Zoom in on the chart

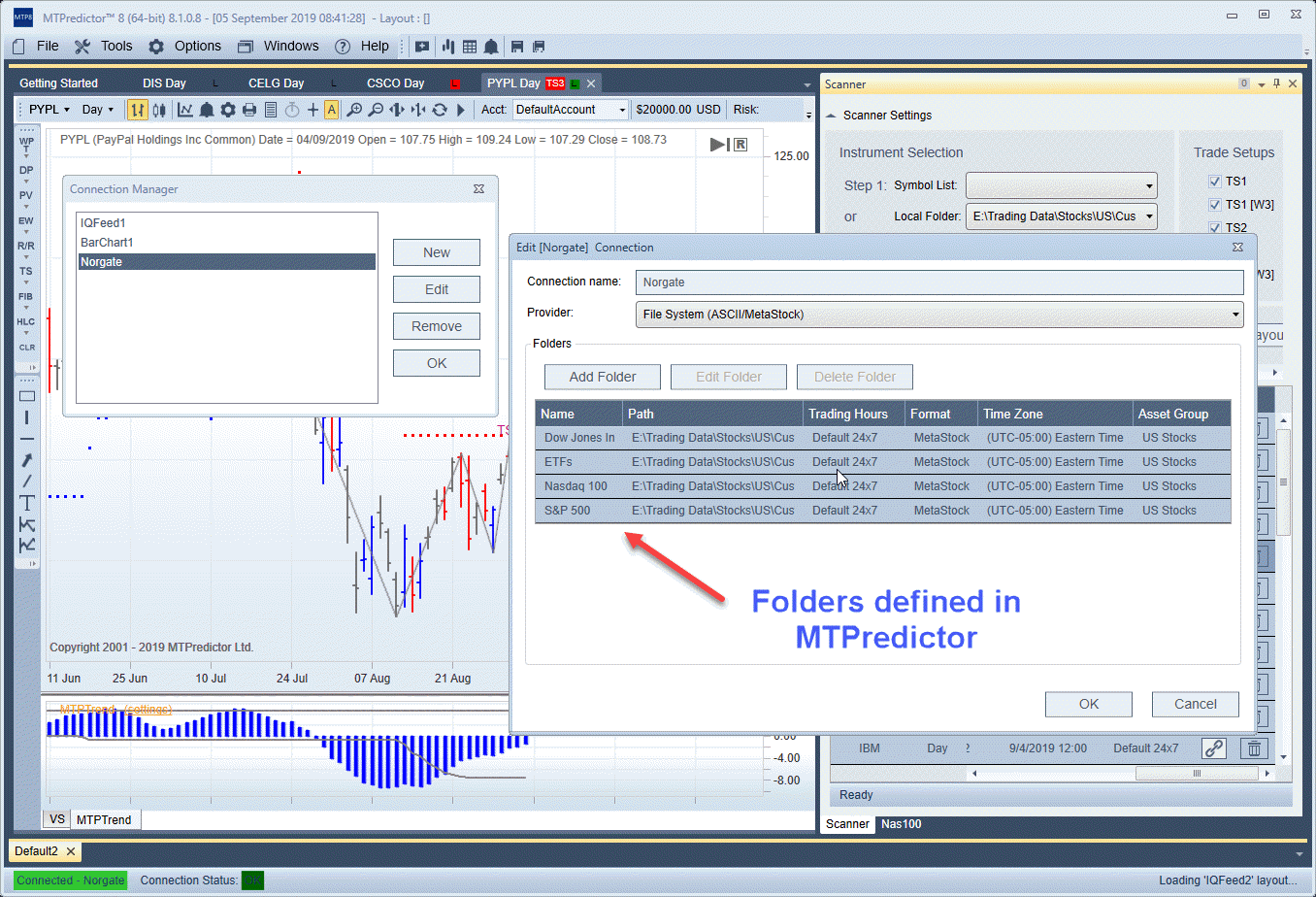click(x=354, y=110)
